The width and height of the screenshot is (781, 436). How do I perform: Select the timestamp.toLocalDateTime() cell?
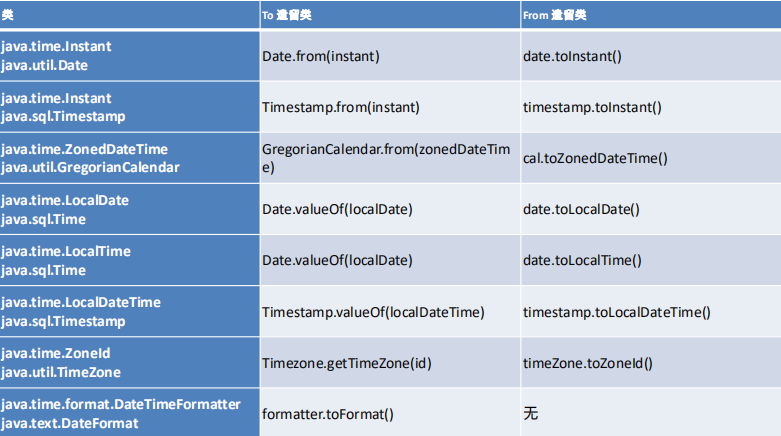[651, 311]
